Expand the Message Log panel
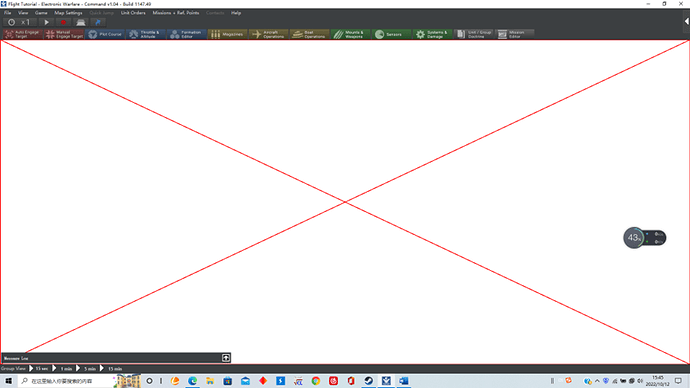The width and height of the screenshot is (690, 388). 226,358
